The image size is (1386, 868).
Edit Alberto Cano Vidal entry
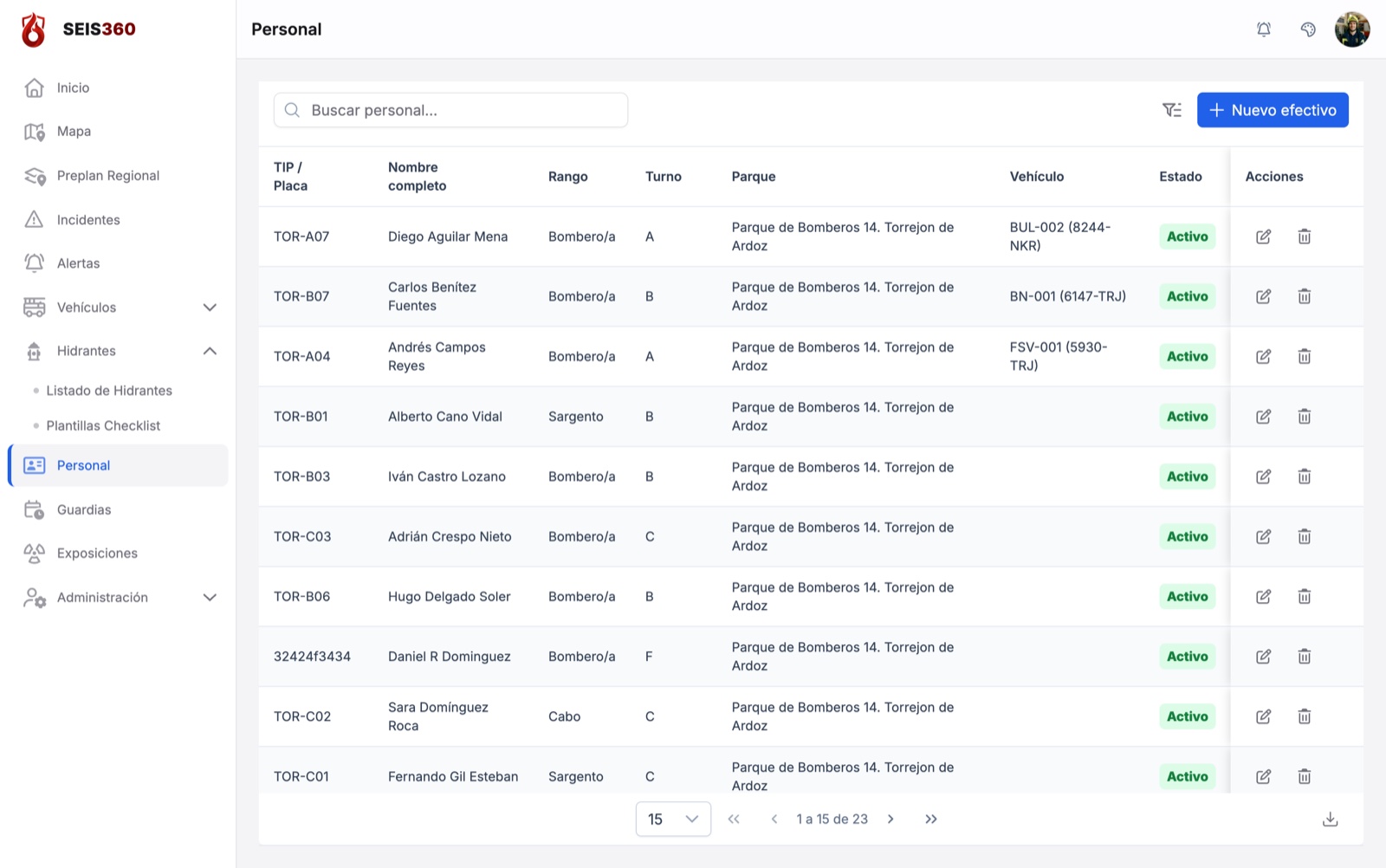(1264, 417)
